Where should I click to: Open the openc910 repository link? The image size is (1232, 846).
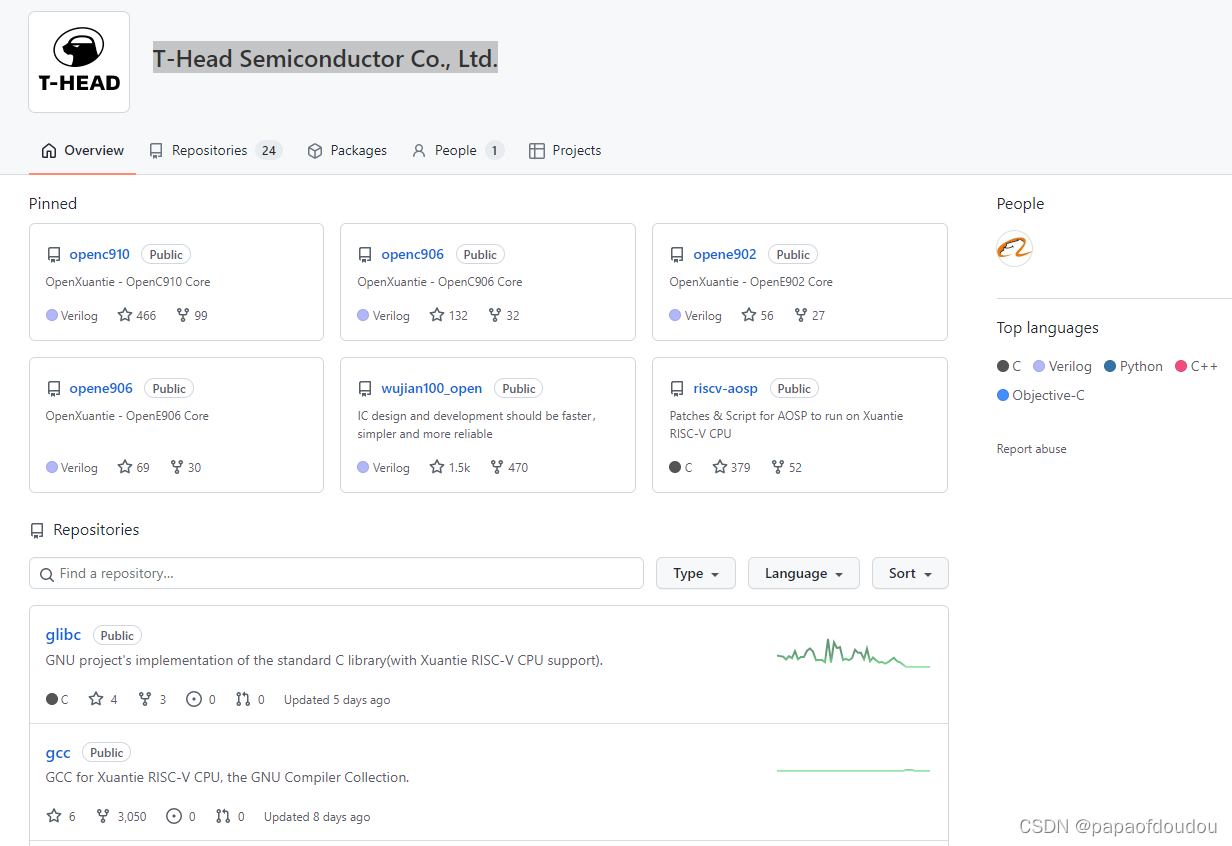pyautogui.click(x=100, y=254)
